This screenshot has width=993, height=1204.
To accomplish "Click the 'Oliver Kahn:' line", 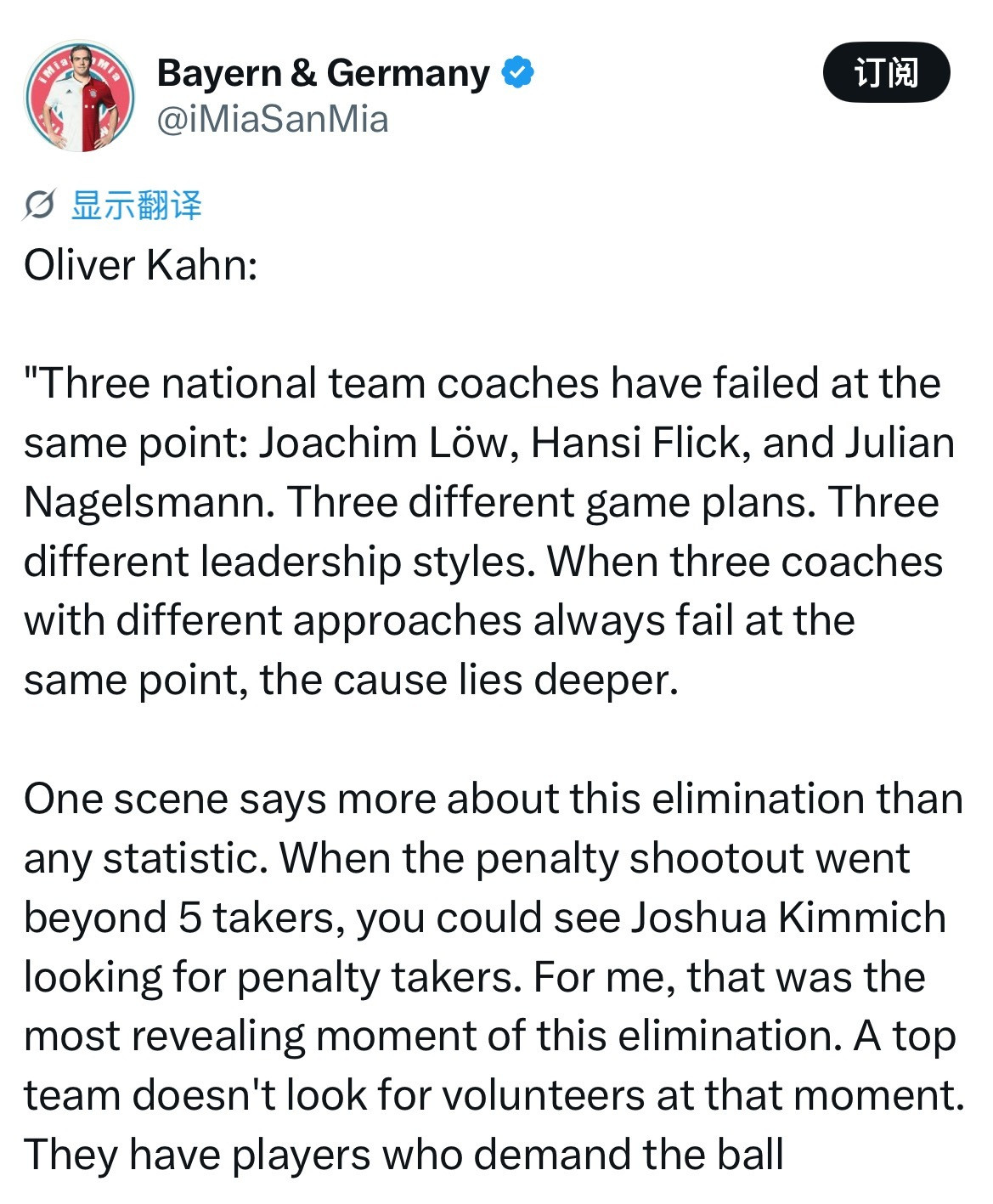I will coord(141,265).
